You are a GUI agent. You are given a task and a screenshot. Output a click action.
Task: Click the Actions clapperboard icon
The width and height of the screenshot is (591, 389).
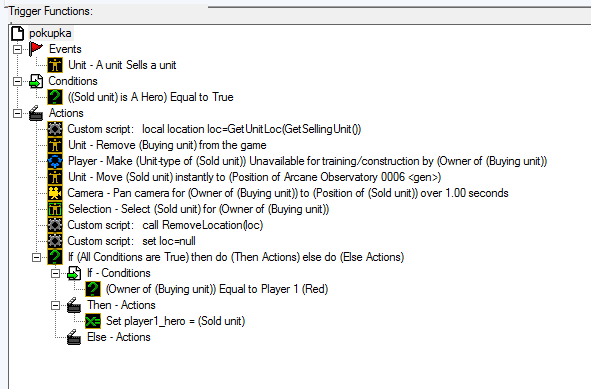pyautogui.click(x=36, y=113)
